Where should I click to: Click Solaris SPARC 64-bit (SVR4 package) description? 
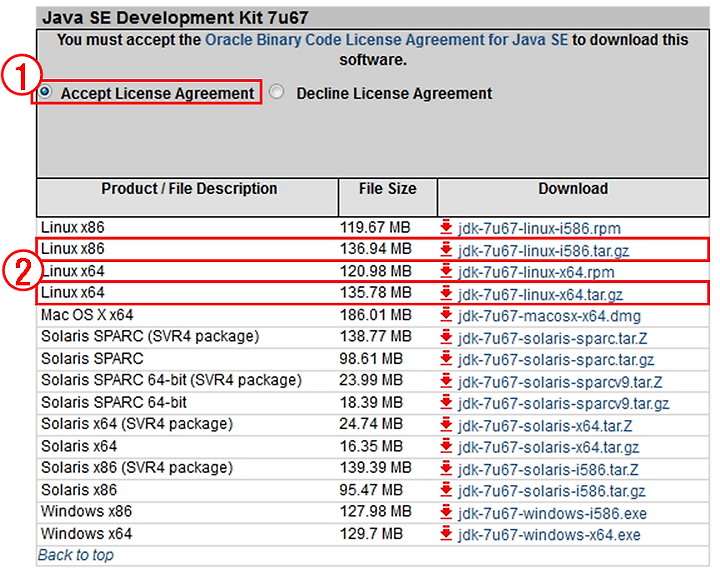[x=171, y=381]
